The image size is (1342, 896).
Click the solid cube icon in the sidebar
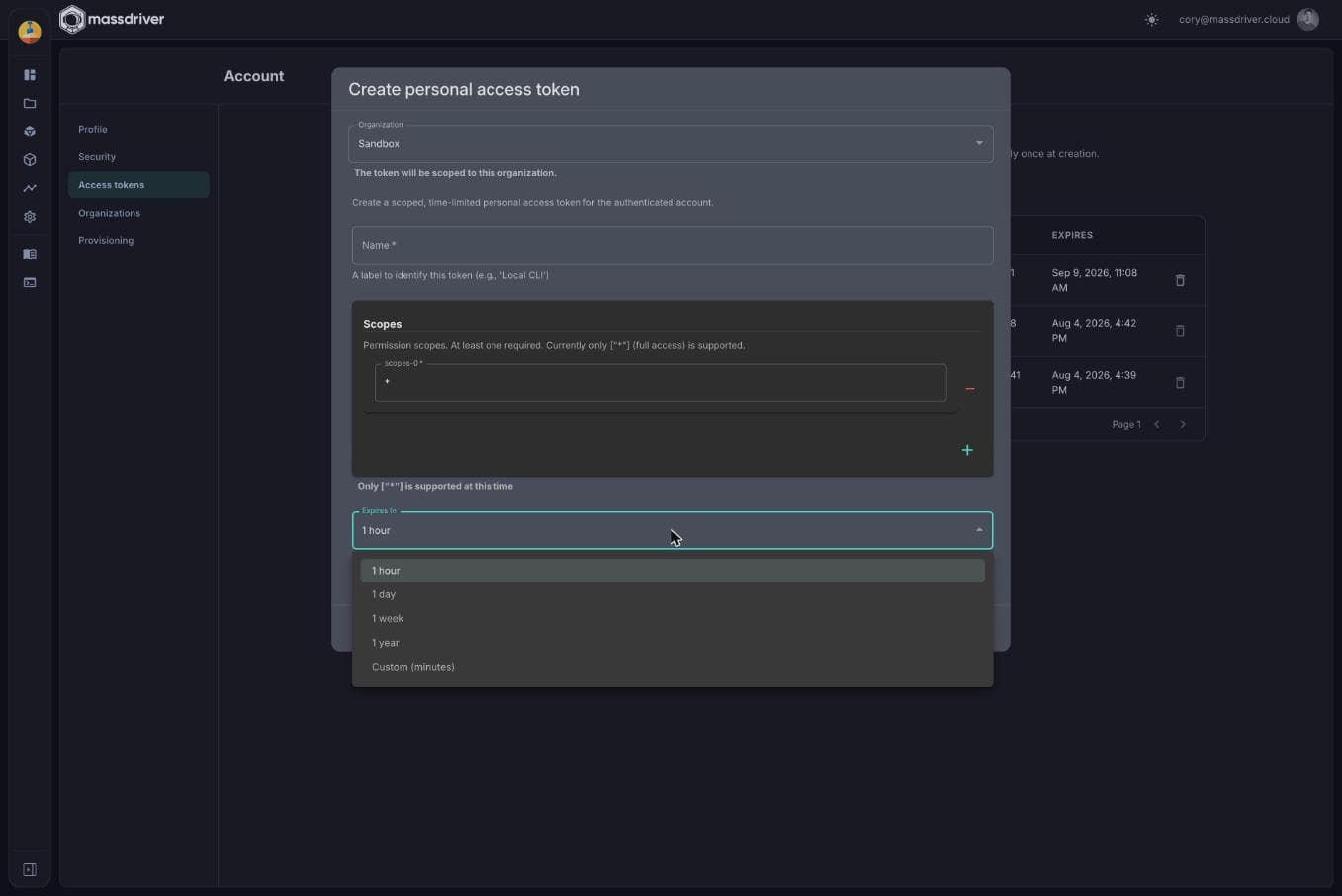[30, 132]
